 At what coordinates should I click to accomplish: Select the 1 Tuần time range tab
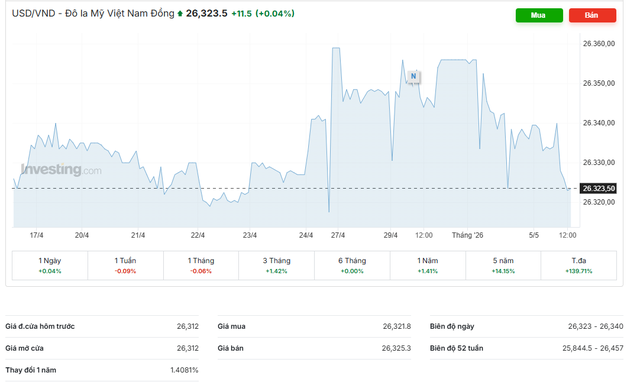tap(125, 265)
